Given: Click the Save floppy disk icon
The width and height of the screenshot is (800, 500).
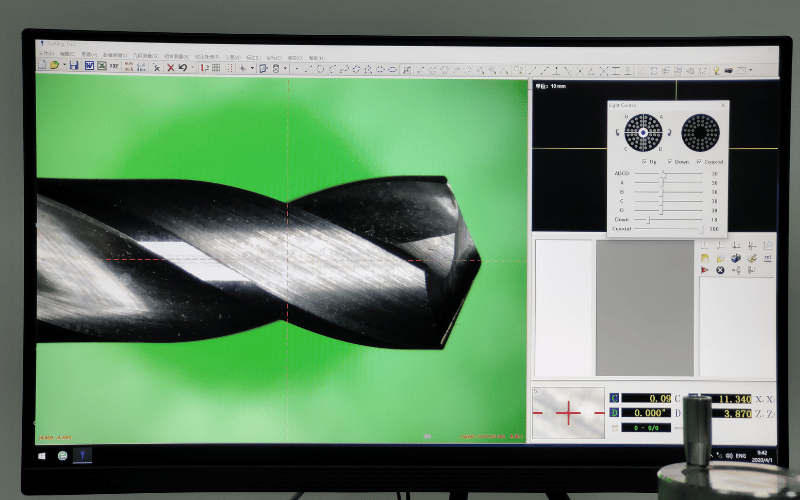Looking at the screenshot, I should pos(75,67).
